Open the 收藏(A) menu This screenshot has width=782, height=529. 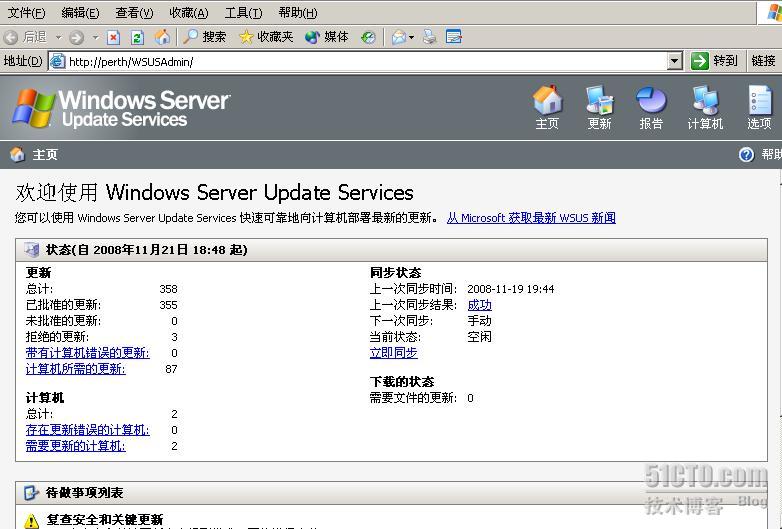click(189, 13)
